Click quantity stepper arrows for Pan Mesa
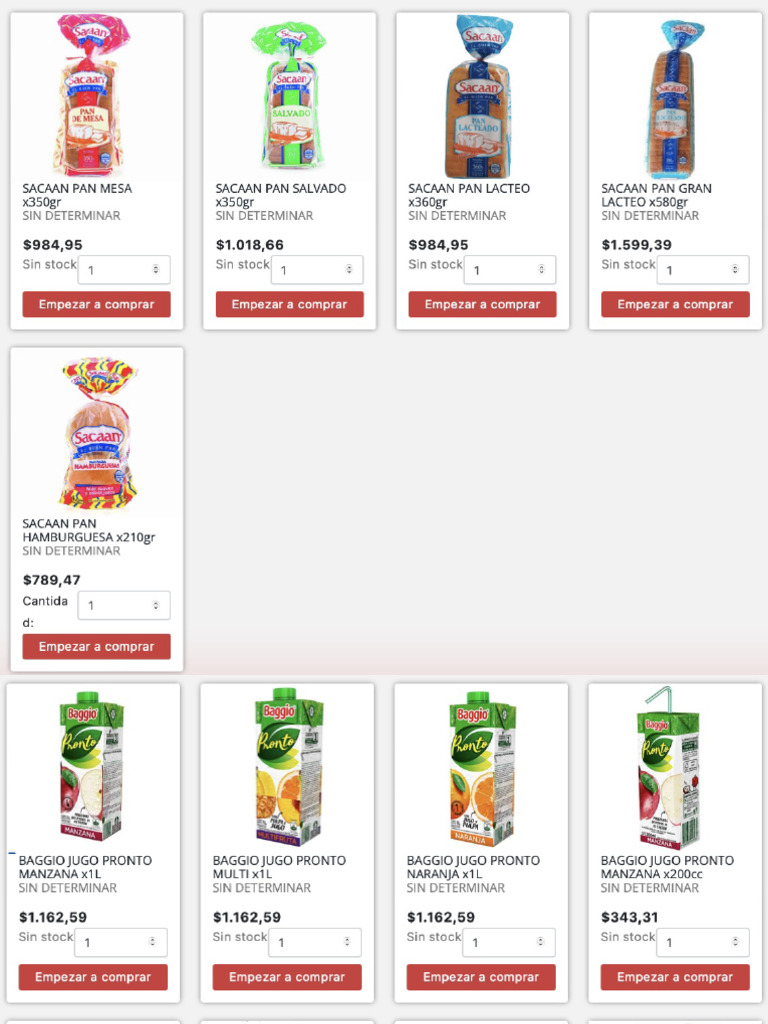Viewport: 768px width, 1024px height. tap(155, 270)
